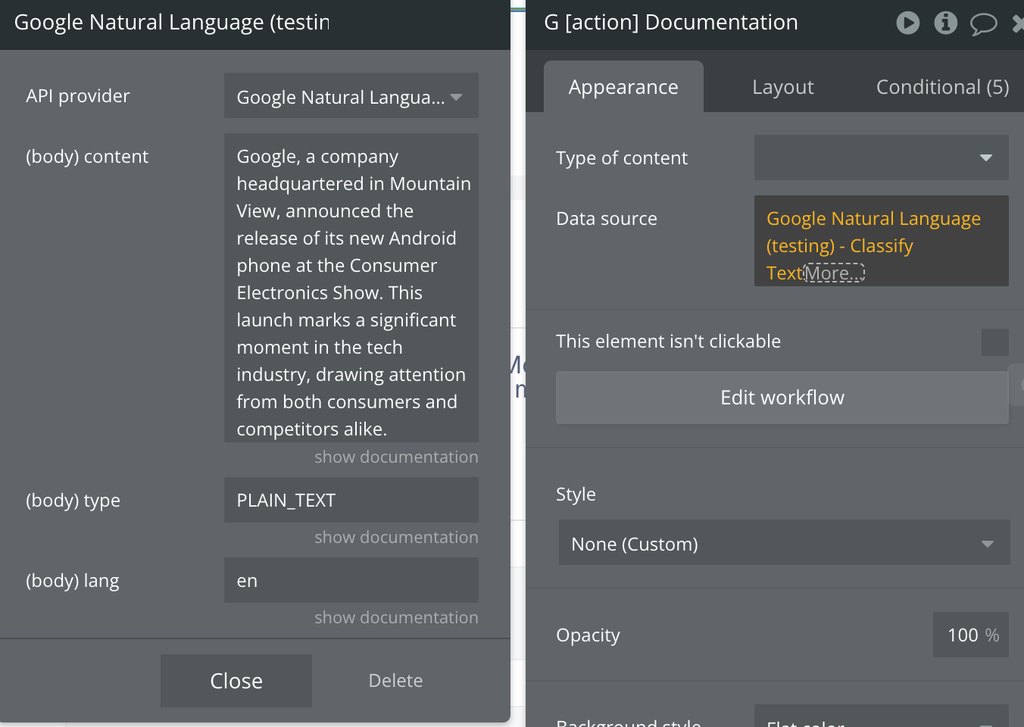Open the API provider dropdown
The width and height of the screenshot is (1024, 727).
tap(351, 96)
